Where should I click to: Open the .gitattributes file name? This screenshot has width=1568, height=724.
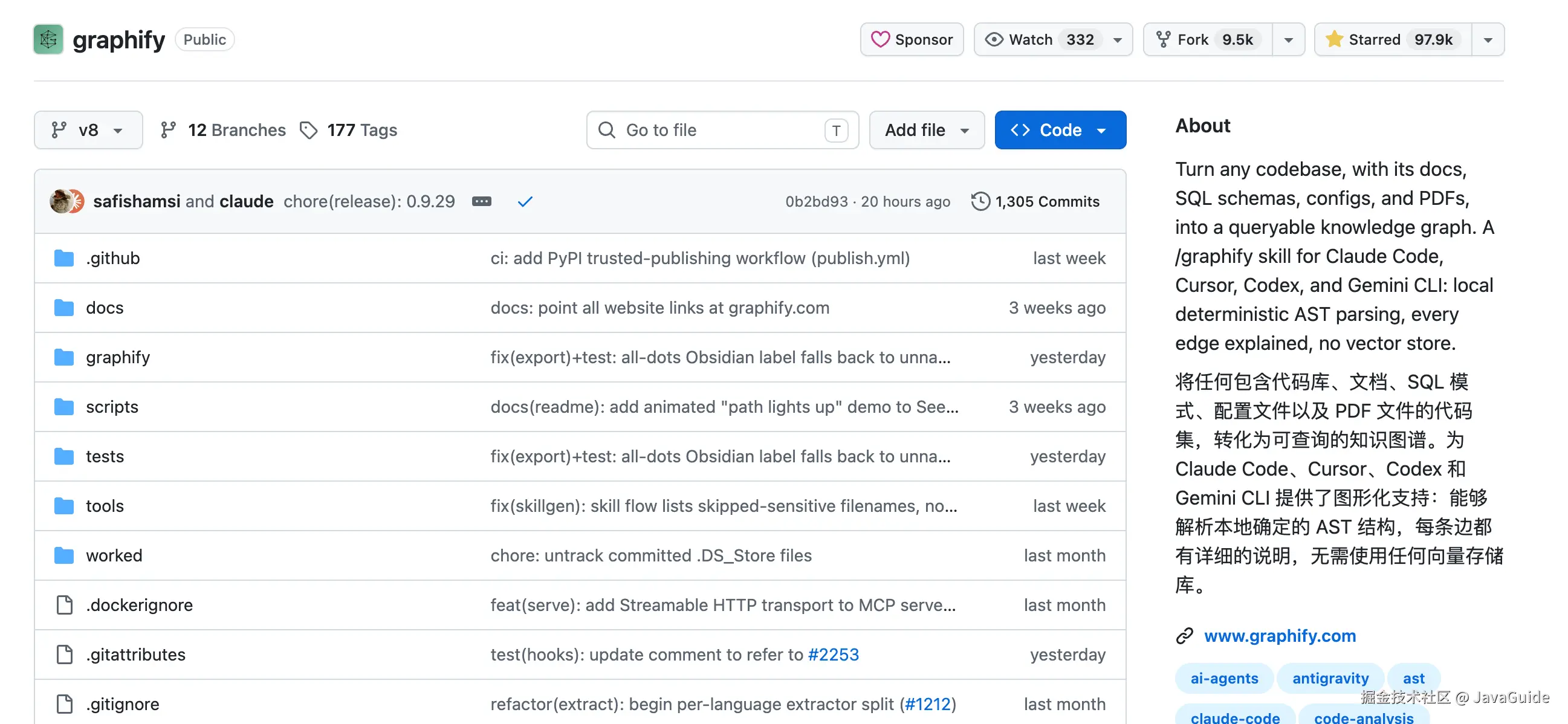click(136, 655)
